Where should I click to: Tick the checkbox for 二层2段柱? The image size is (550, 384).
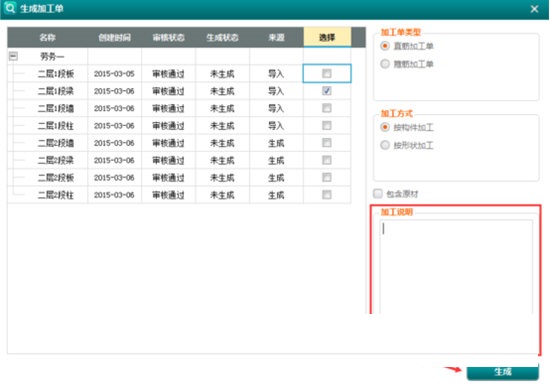coord(327,195)
